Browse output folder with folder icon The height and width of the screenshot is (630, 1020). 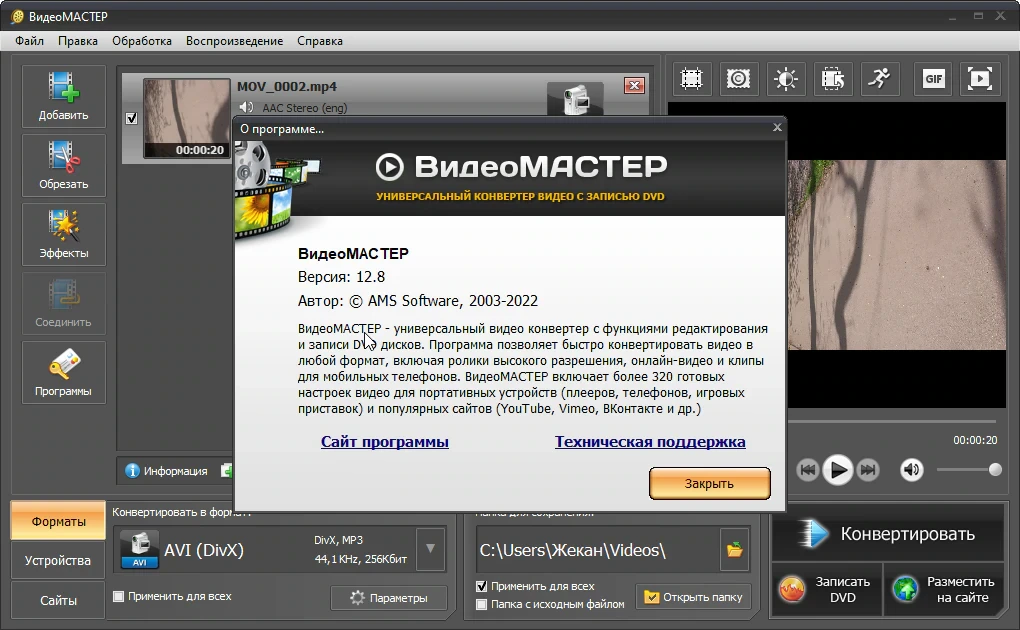click(734, 549)
